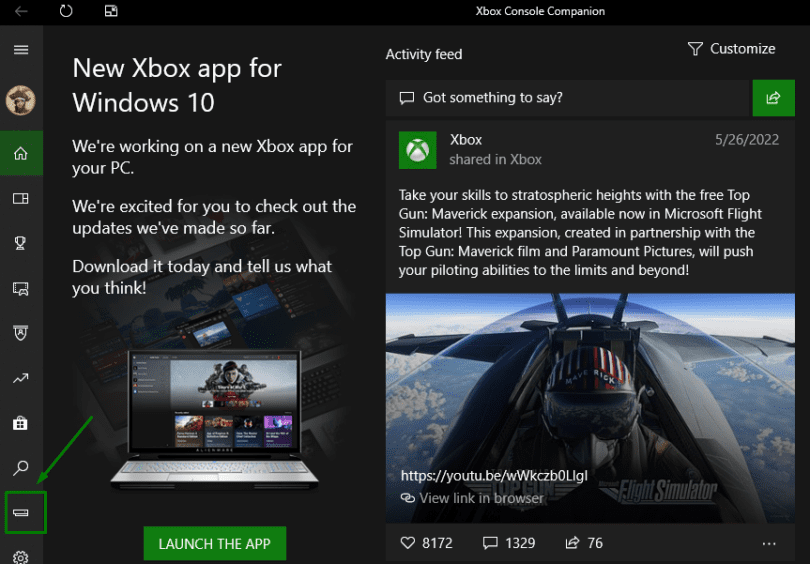Screen dimensions: 810x564
Task: Click Got something to say field
Action: click(567, 98)
